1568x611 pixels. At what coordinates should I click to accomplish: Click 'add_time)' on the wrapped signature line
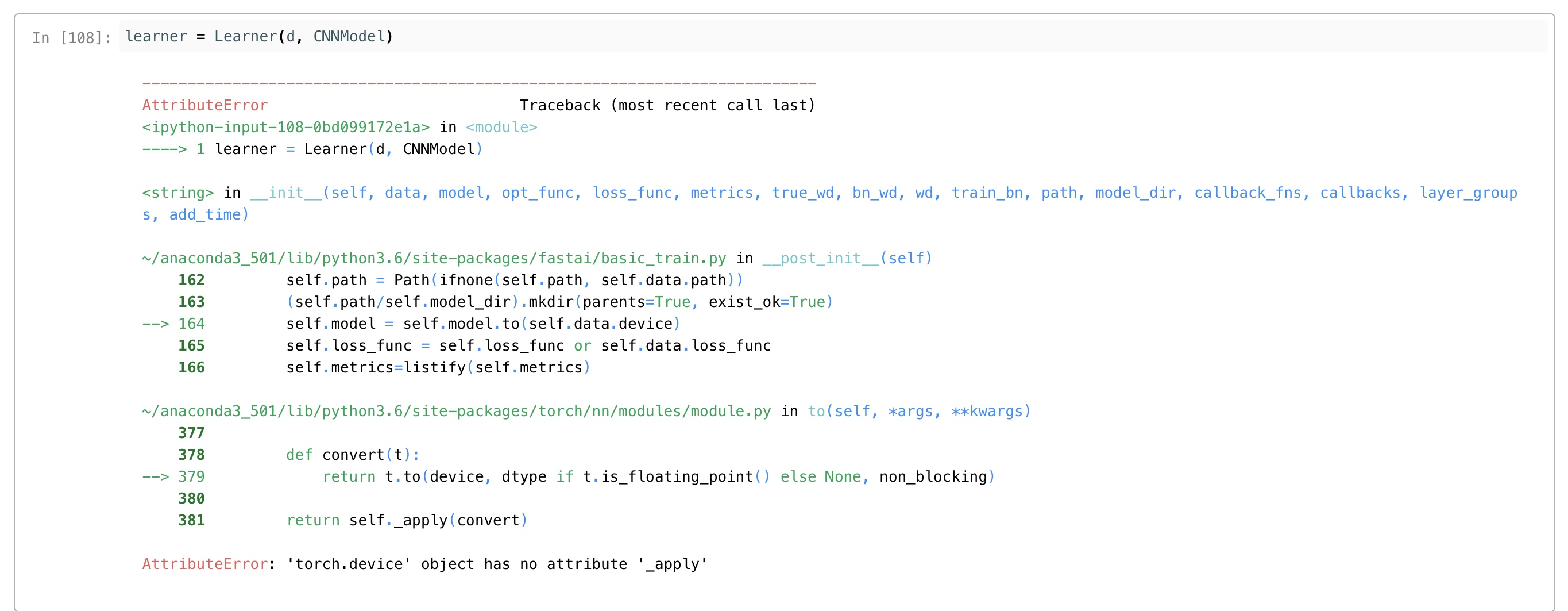209,215
